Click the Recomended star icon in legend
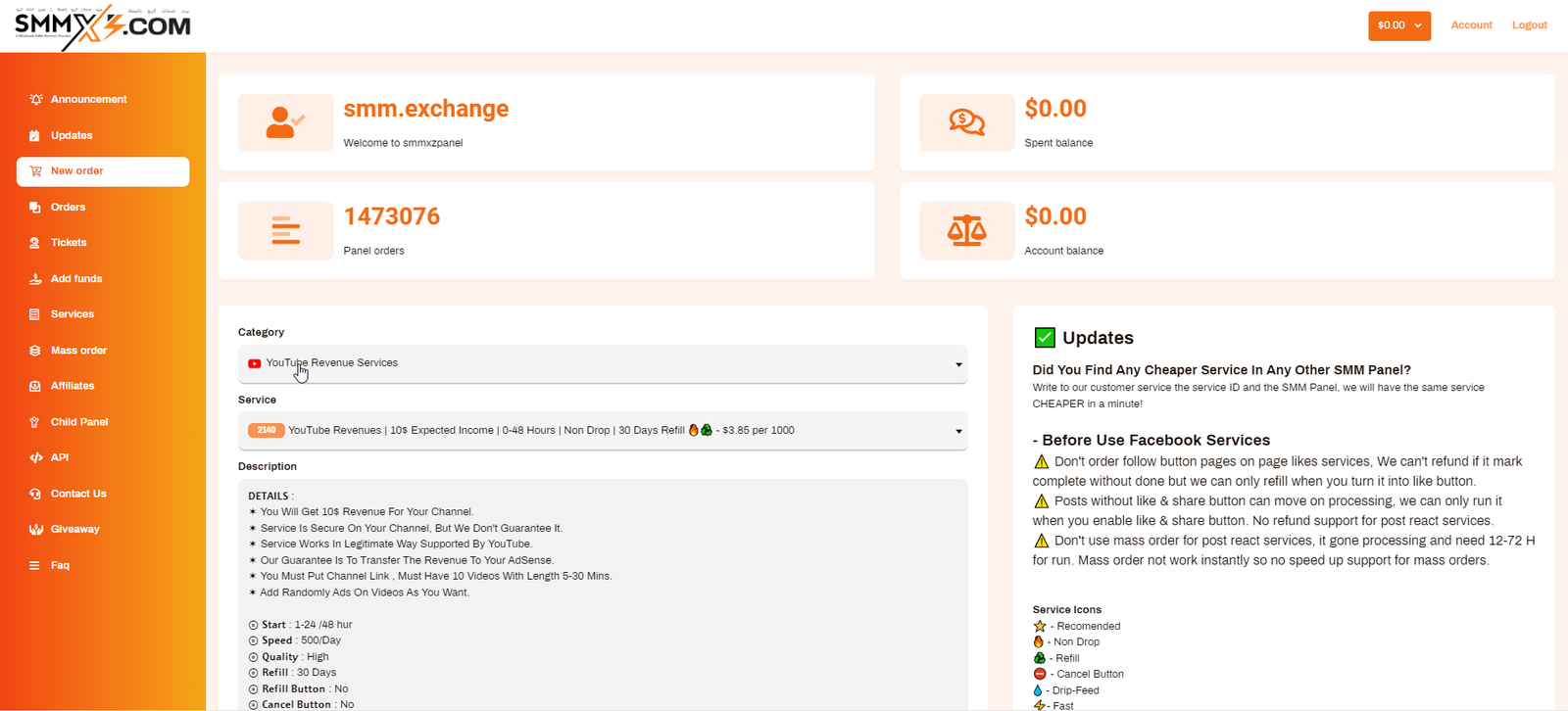 (x=1040, y=626)
